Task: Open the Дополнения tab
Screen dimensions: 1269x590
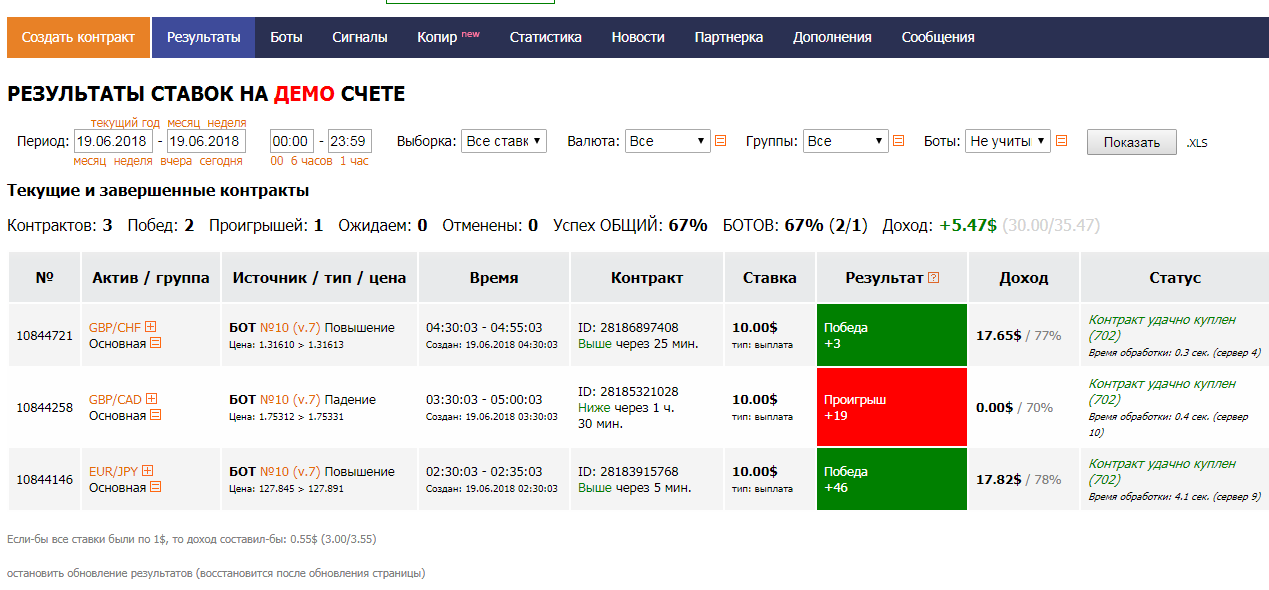Action: point(832,37)
